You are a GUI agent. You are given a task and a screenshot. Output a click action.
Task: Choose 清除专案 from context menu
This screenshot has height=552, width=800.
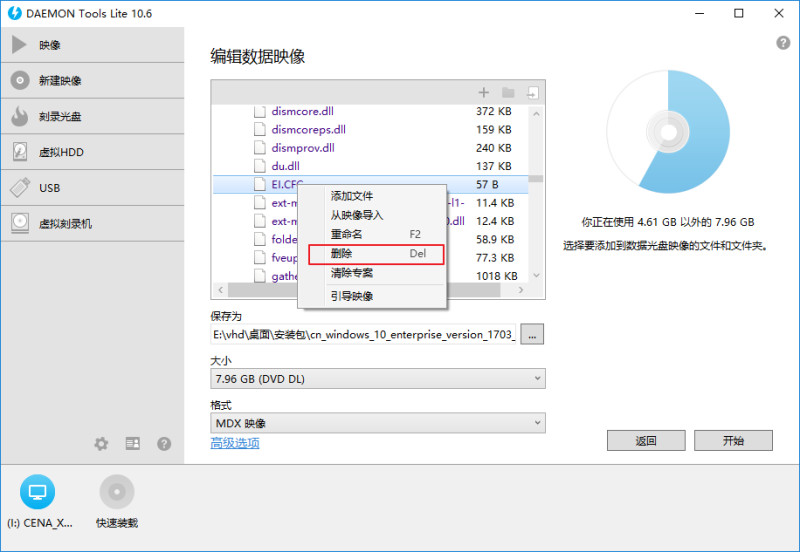372,273
